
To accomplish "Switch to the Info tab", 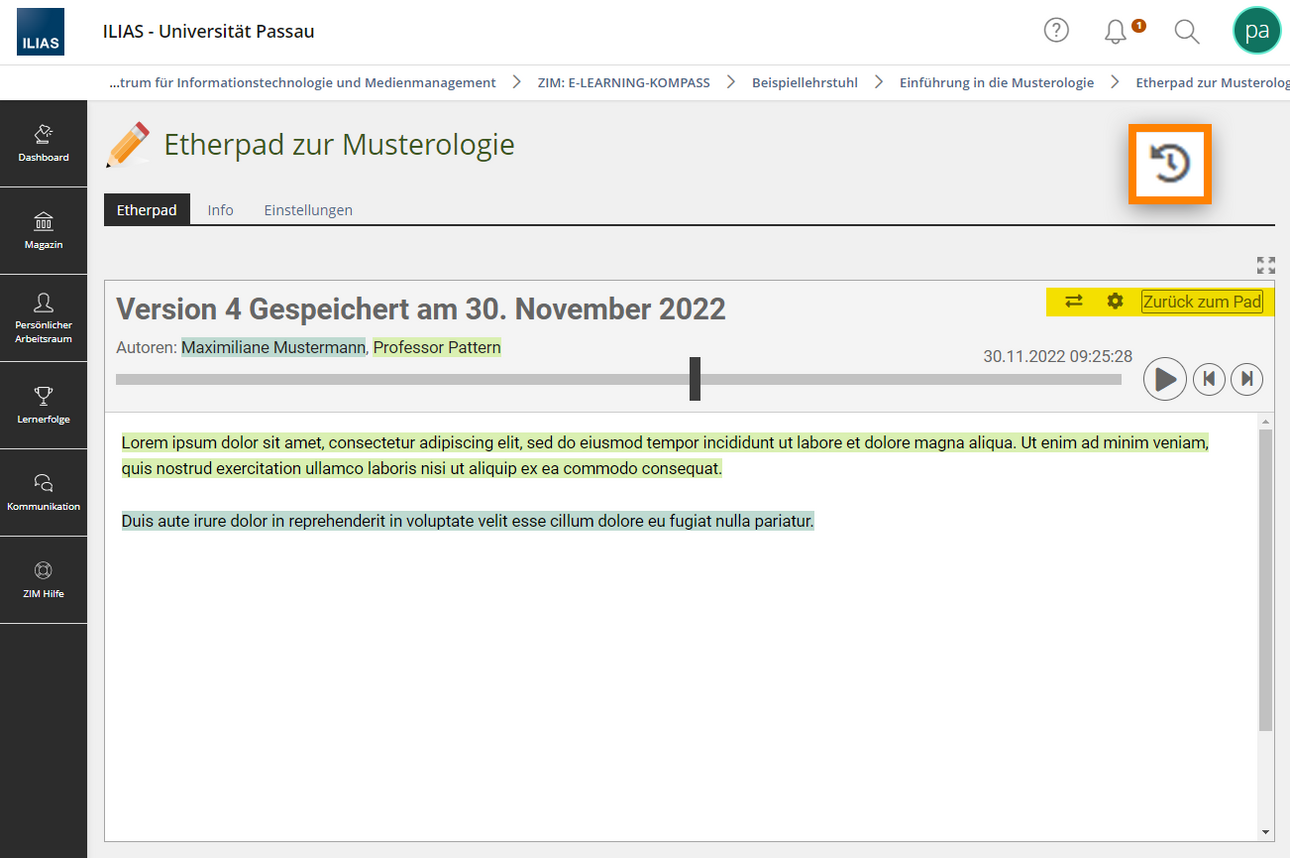I will (x=220, y=210).
